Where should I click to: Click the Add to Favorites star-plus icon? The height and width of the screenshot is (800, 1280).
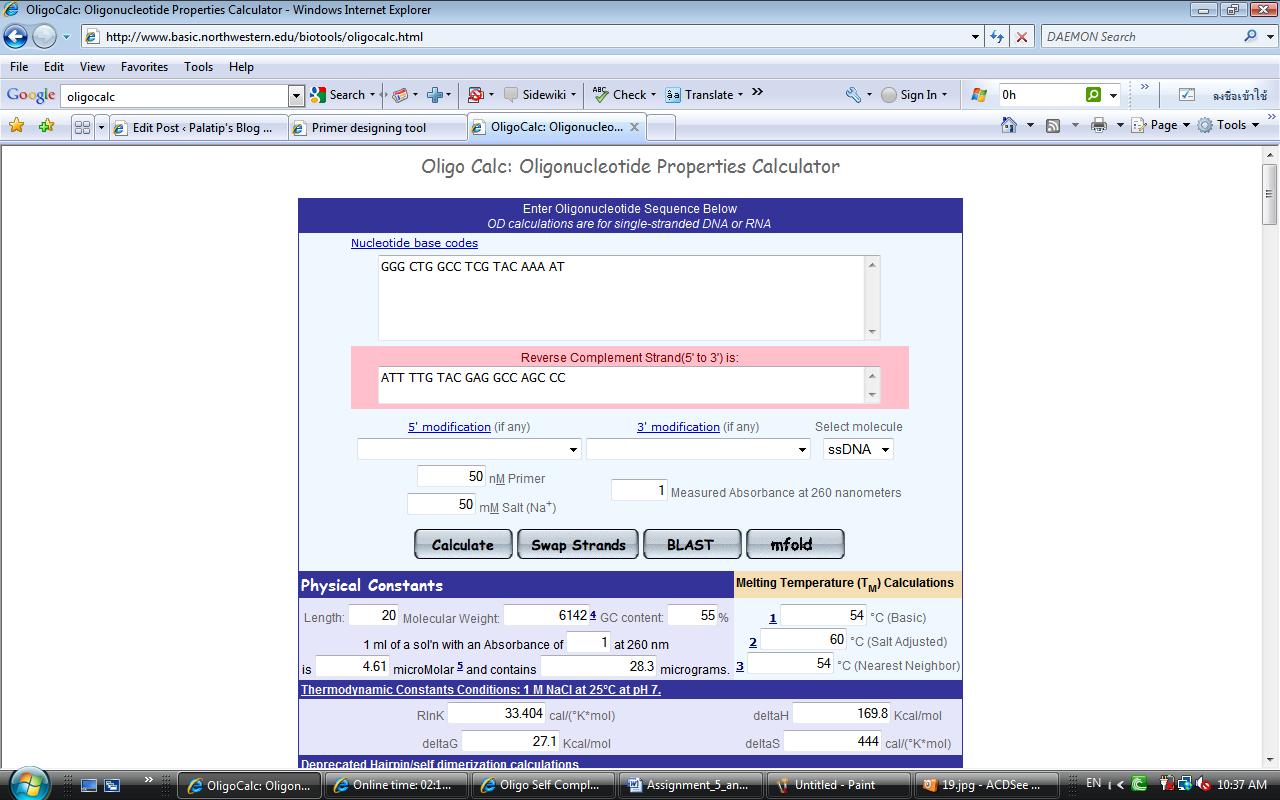[x=46, y=126]
